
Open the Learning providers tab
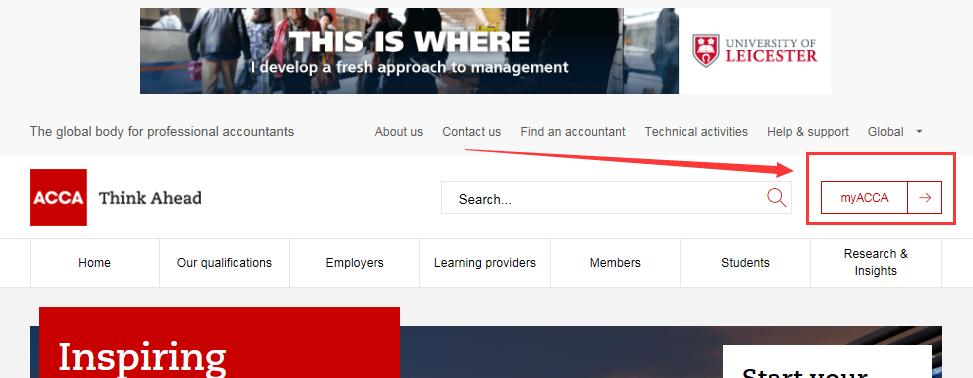pyautogui.click(x=485, y=263)
